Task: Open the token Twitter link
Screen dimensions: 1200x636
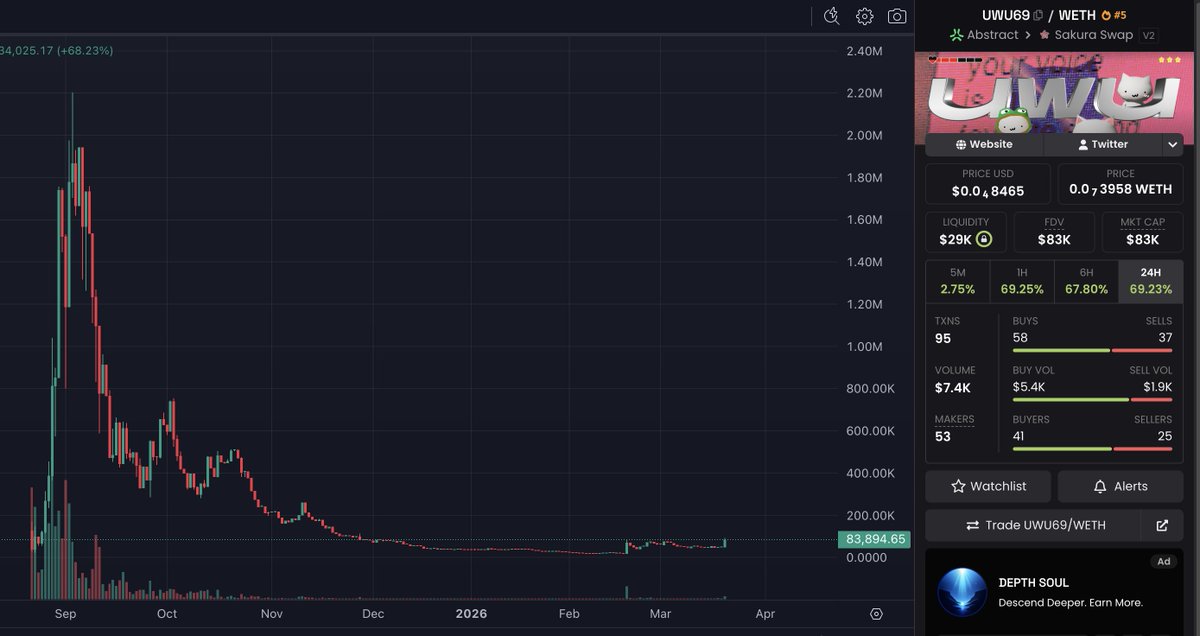Action: (1103, 144)
